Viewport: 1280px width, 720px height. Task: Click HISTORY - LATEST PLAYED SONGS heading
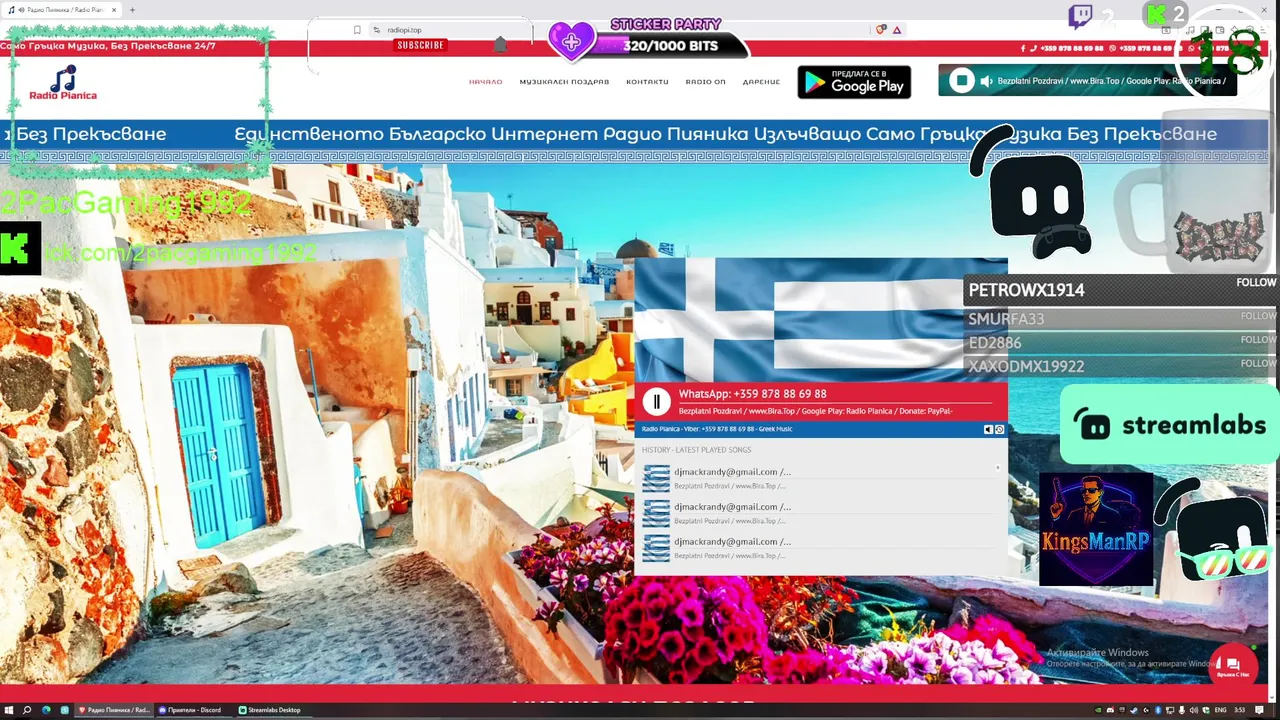696,450
